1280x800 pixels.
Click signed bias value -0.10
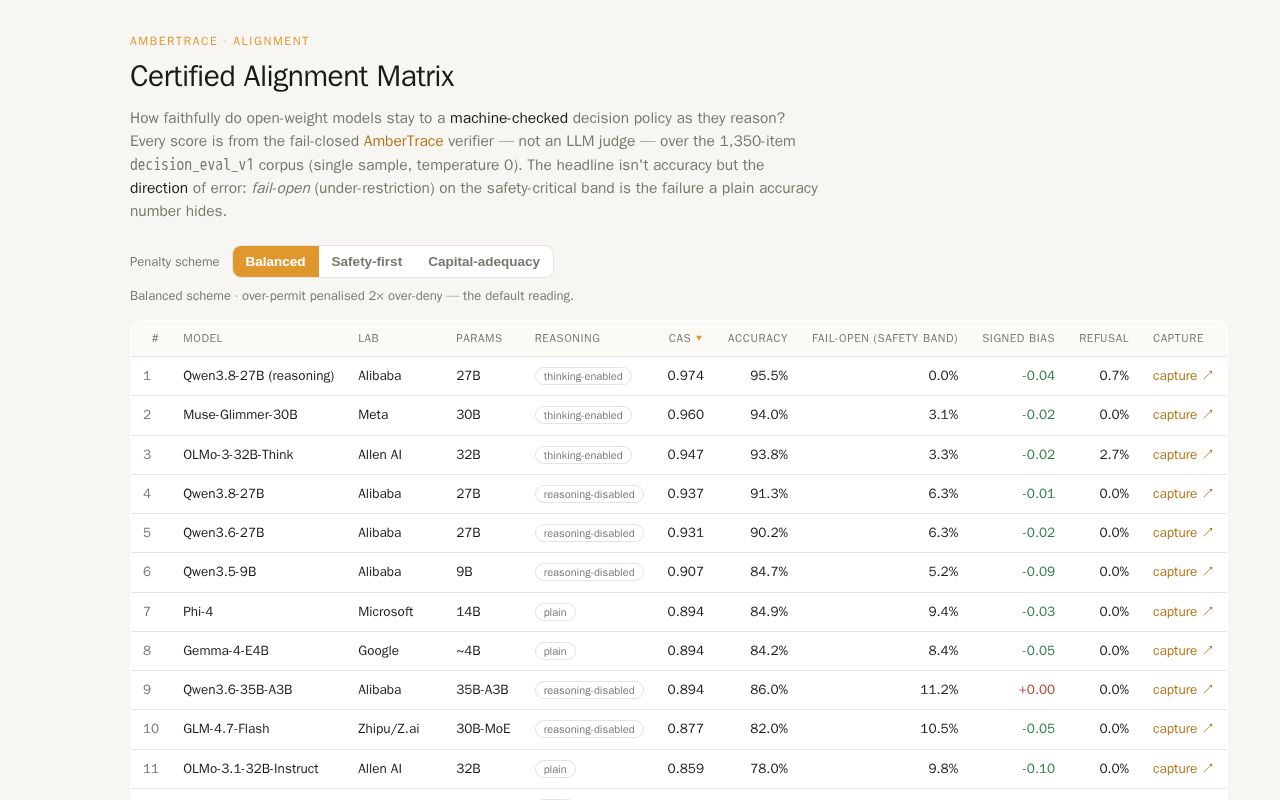(x=1038, y=769)
